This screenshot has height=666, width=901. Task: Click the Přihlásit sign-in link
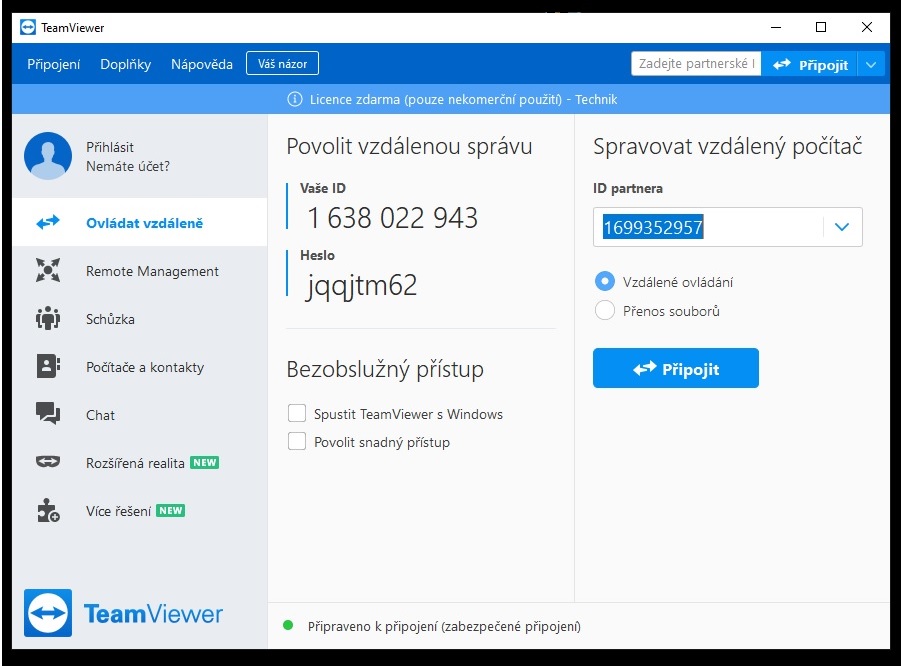[x=110, y=147]
